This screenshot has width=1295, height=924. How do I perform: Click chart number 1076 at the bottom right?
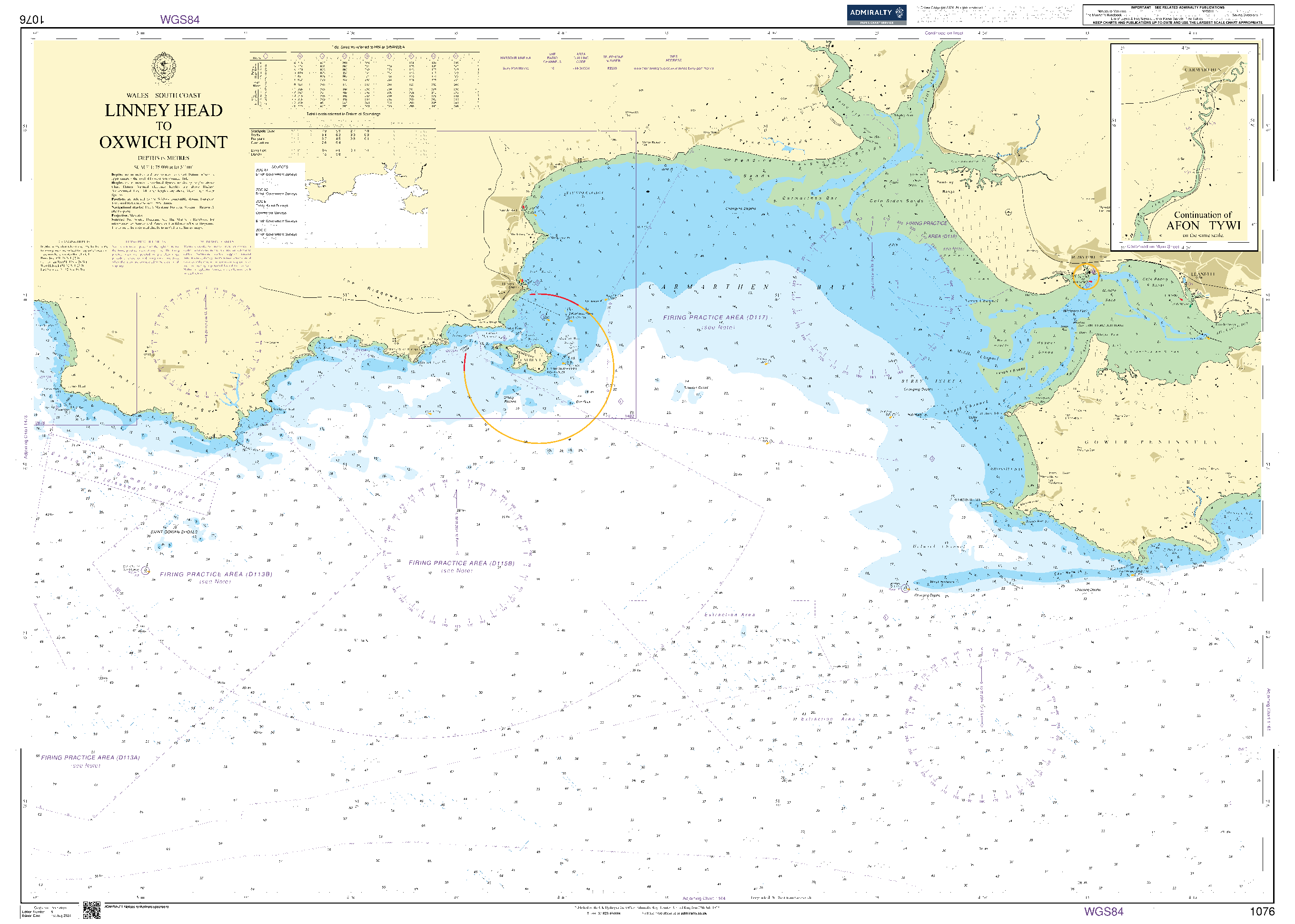(x=1262, y=912)
